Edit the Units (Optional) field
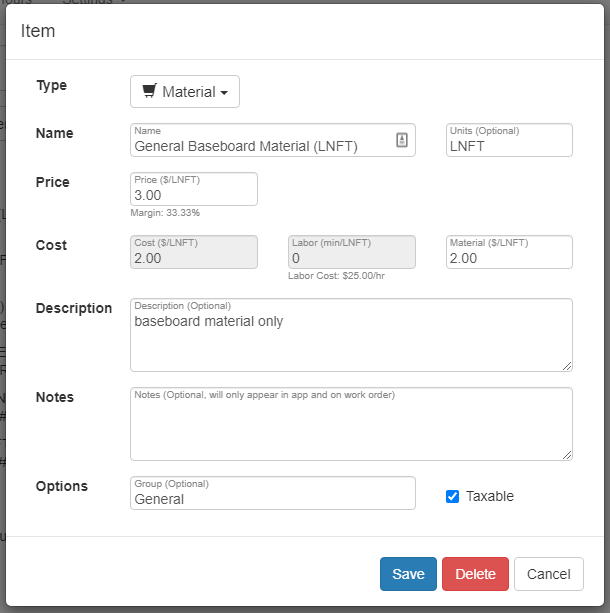Viewport: 610px width, 613px height. pyautogui.click(x=509, y=140)
